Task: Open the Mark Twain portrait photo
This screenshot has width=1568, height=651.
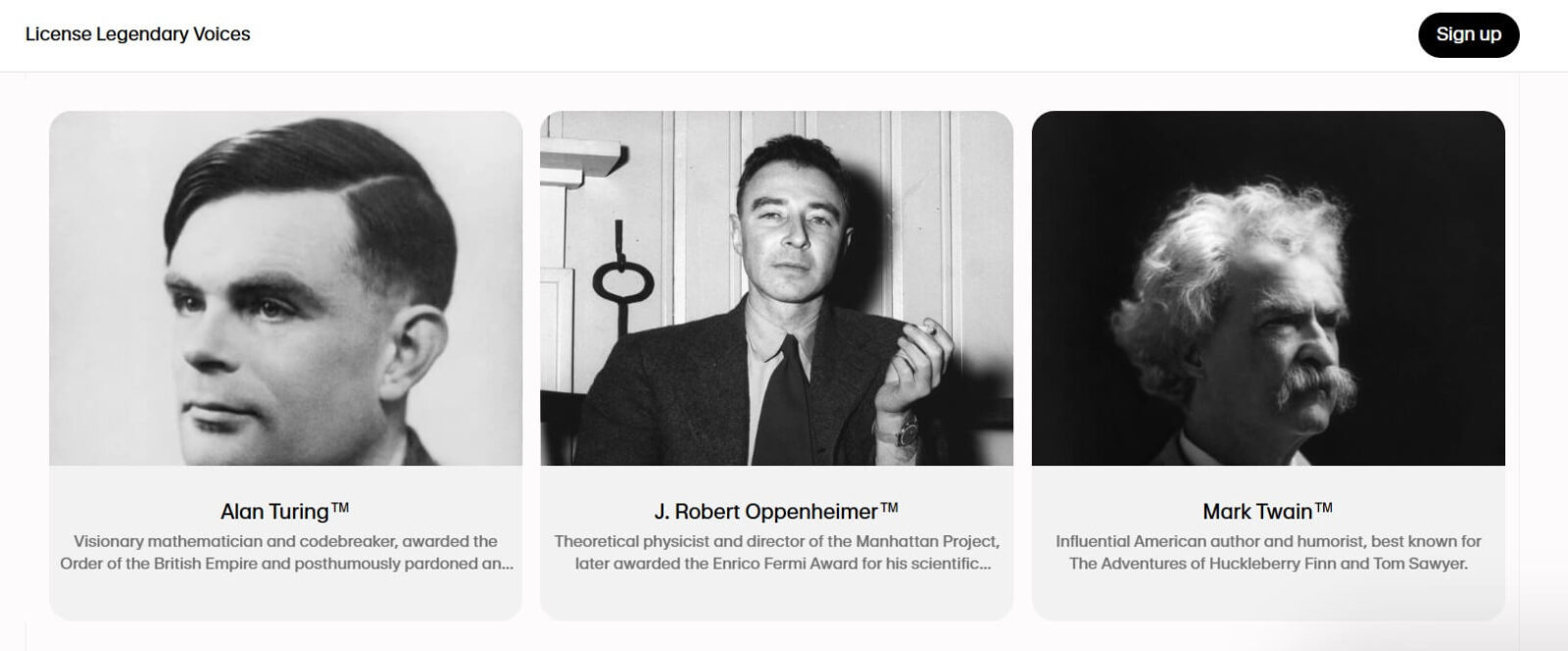Action: click(x=1268, y=288)
